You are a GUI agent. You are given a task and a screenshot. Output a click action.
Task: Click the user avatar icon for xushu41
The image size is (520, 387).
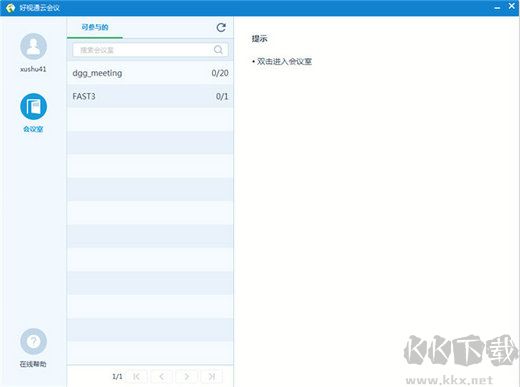[33, 46]
